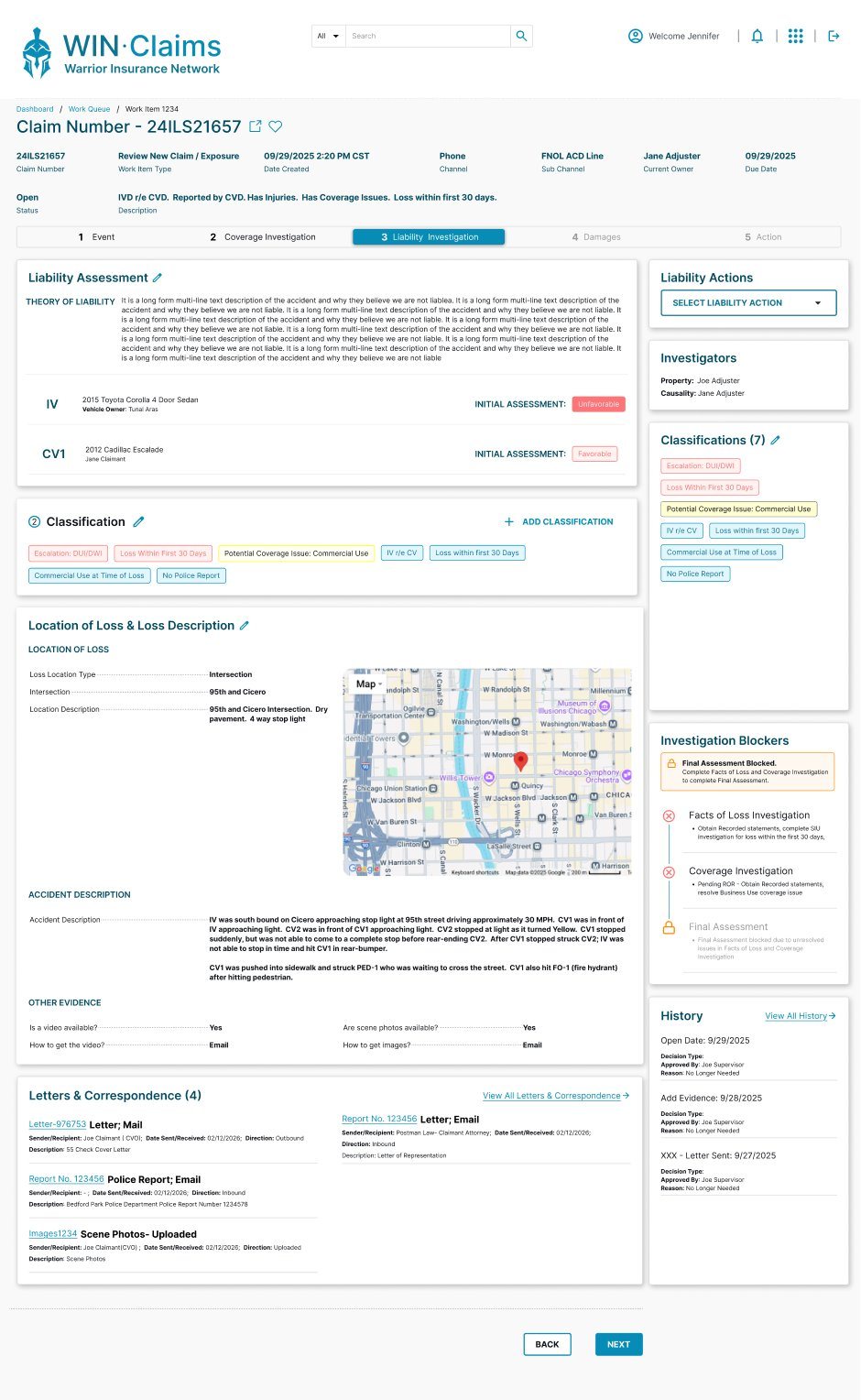
Task: Click the Back button
Action: 547,1344
